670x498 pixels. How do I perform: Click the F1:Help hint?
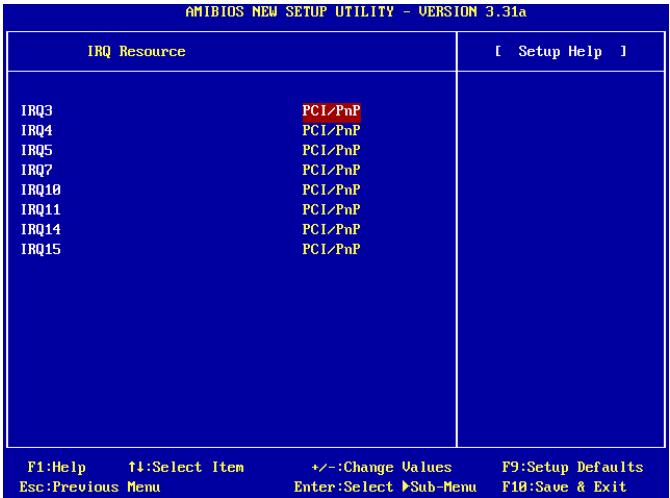(56, 467)
